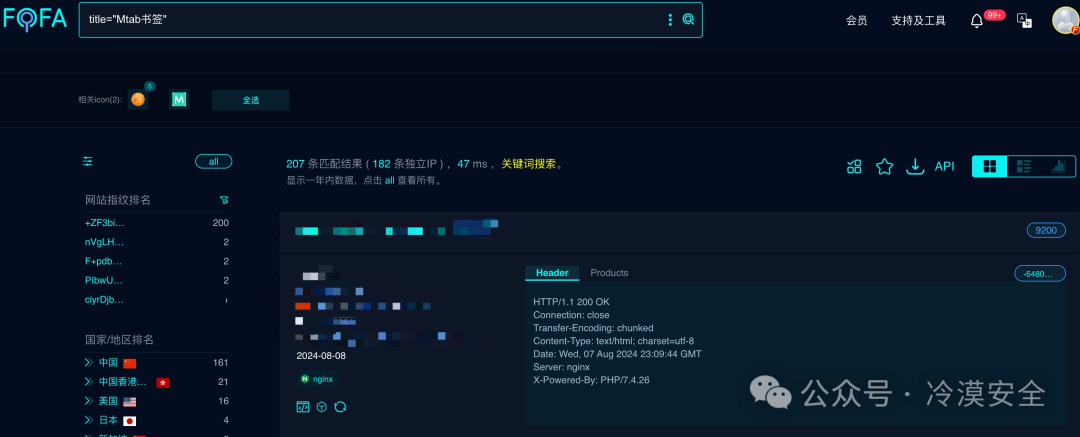
Task: Select the orange related icon
Action: 138,100
